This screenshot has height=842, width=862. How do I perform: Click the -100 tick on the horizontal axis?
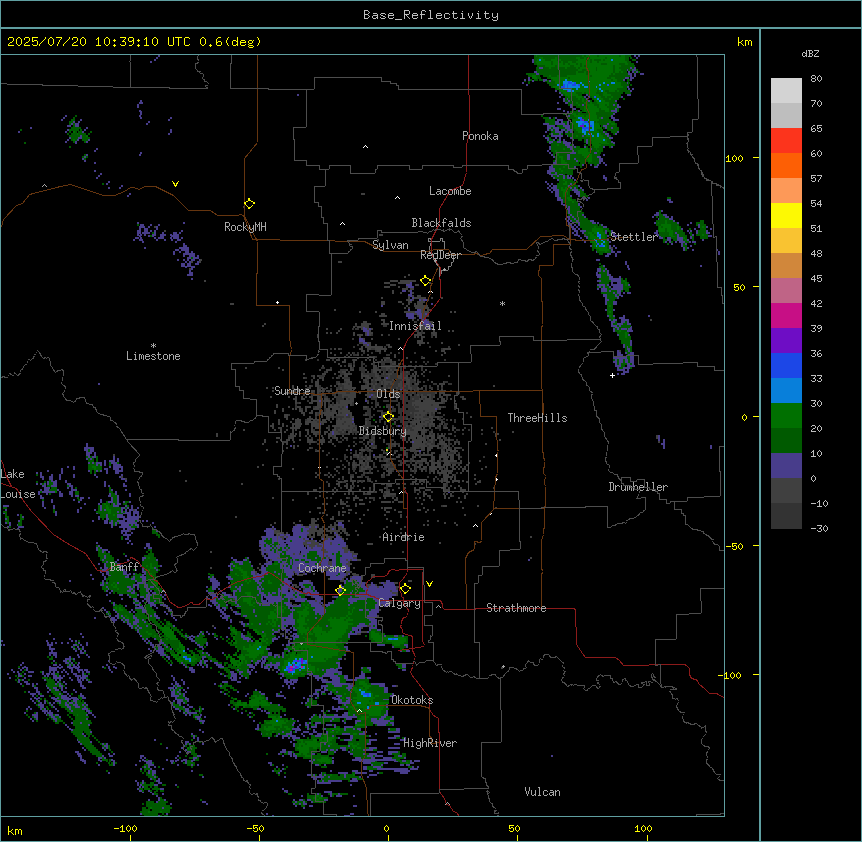[125, 828]
